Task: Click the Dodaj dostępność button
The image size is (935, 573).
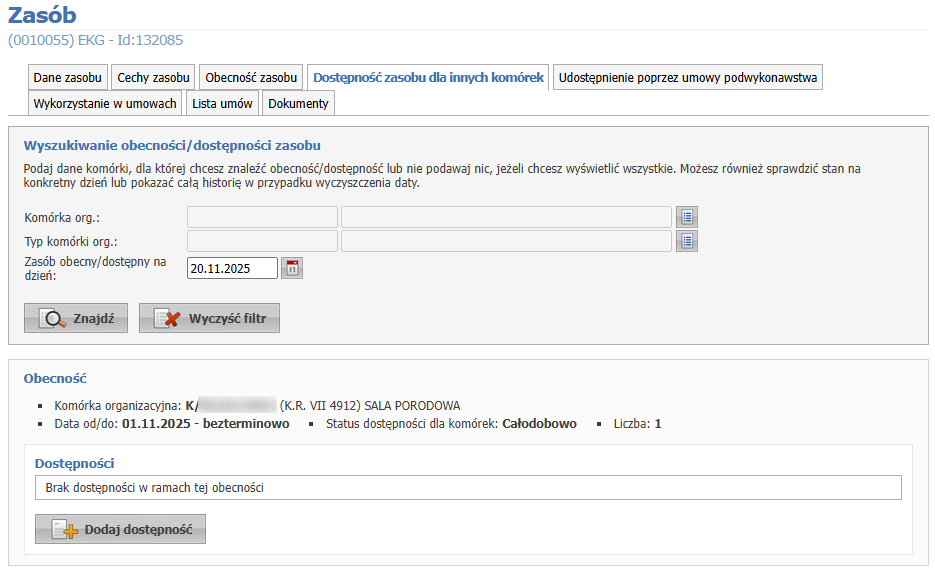Action: 120,530
